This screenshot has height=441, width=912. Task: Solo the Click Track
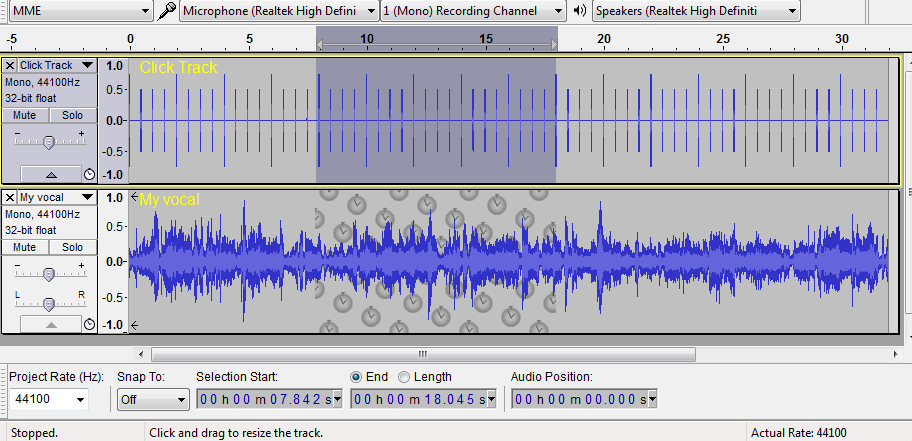(x=72, y=115)
